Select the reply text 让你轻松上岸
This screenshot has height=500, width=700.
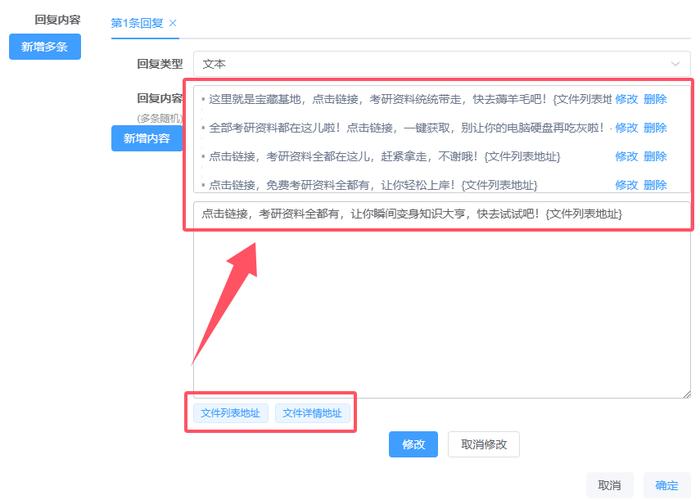(x=373, y=185)
